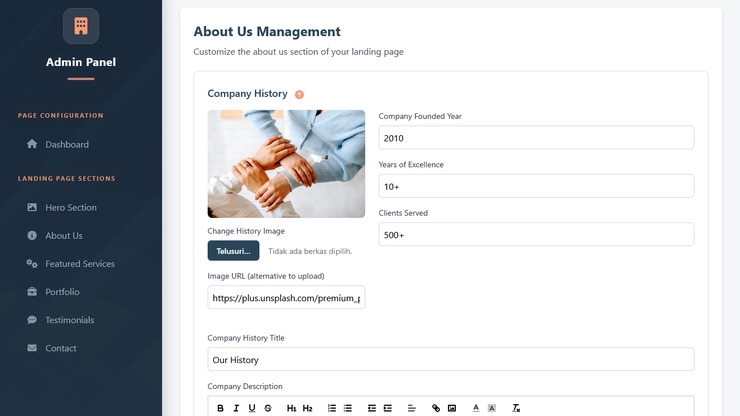This screenshot has height=416, width=740.
Task: Click the Bold formatting icon
Action: (220, 408)
